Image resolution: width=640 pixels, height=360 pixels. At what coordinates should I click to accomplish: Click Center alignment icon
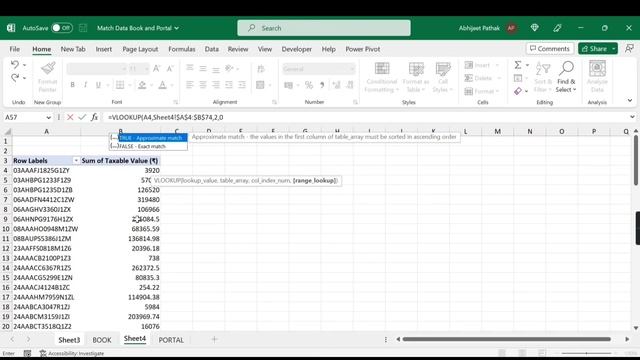[x=203, y=85]
